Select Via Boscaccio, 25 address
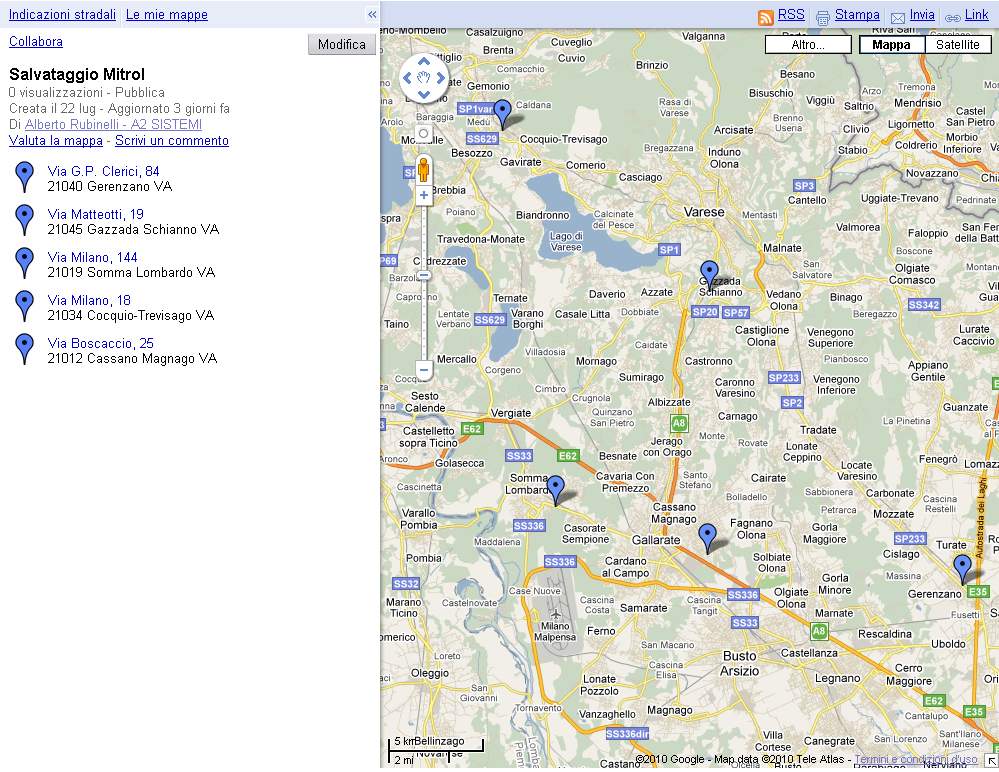 101,343
